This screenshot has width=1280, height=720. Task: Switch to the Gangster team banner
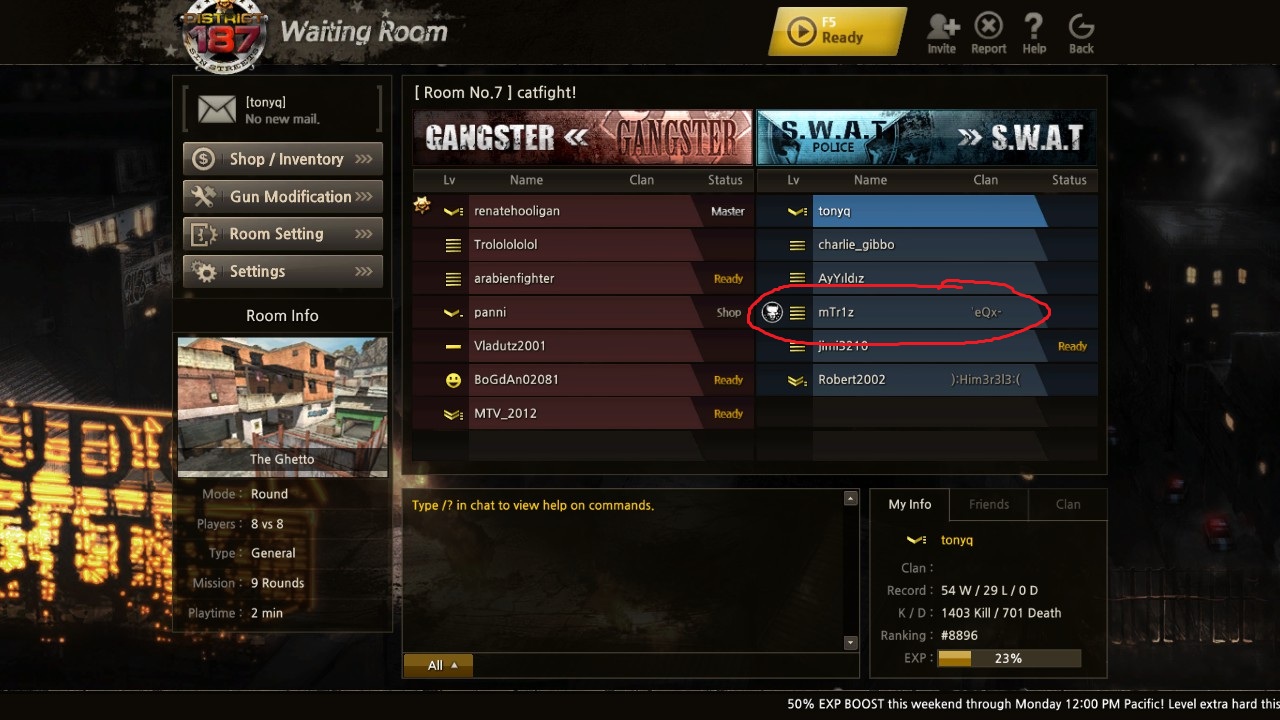coord(582,137)
